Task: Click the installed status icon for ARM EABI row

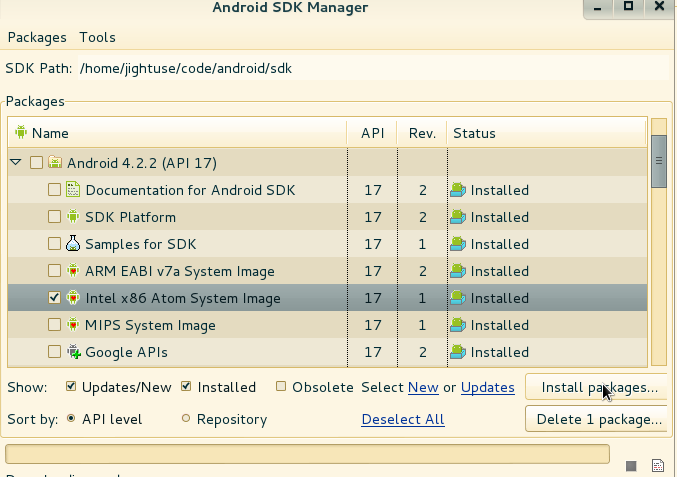Action: (458, 271)
